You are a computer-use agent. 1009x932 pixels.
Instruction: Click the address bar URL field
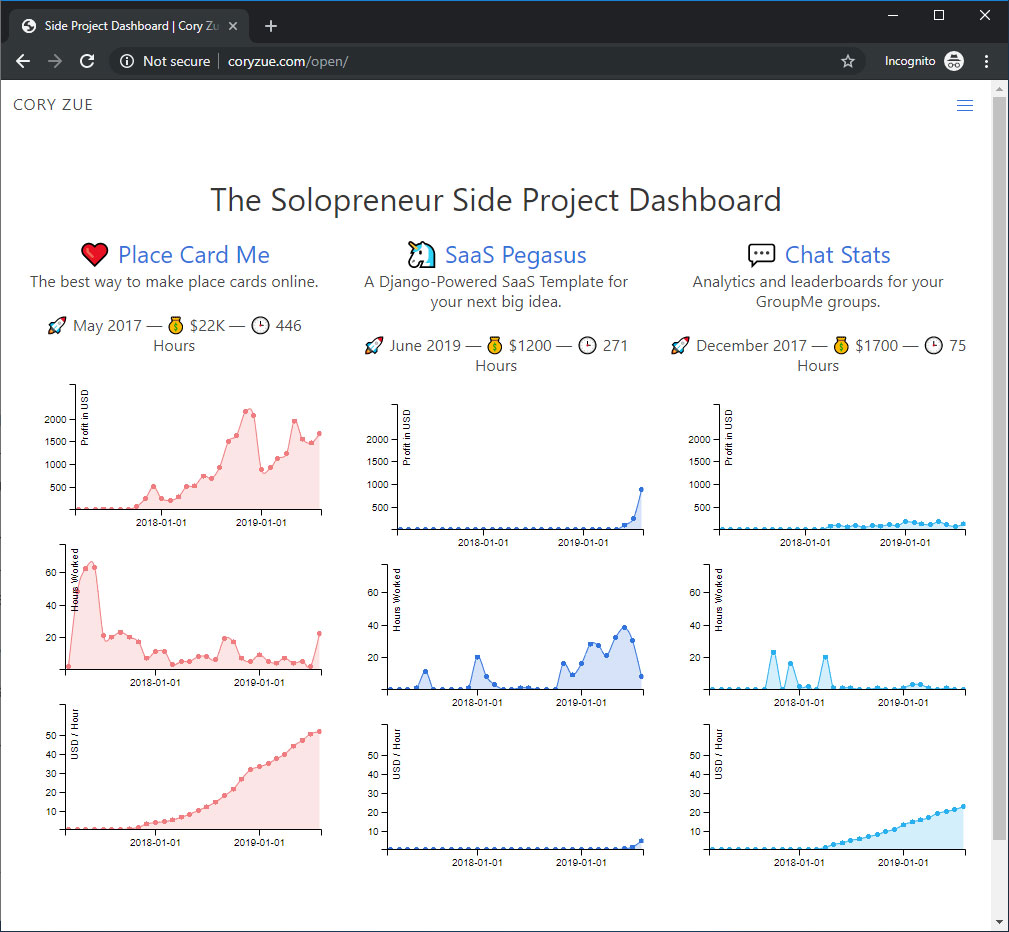click(500, 61)
